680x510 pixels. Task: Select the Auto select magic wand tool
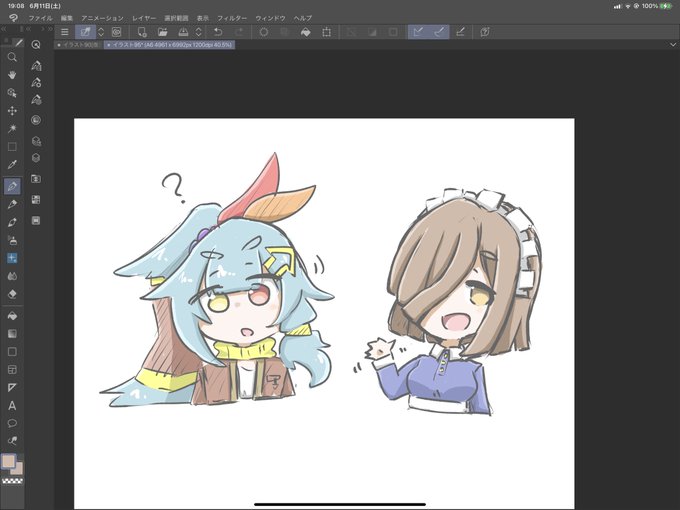(x=12, y=128)
